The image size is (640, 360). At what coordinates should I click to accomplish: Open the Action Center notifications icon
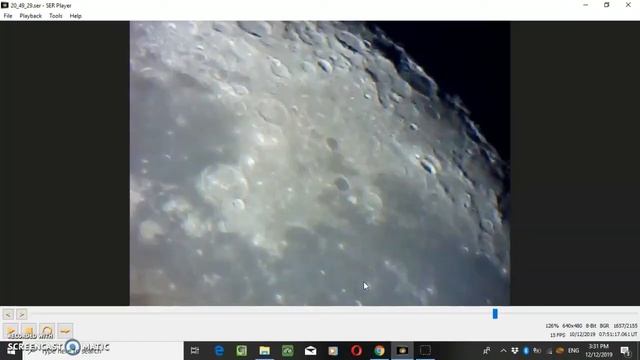[x=625, y=351]
